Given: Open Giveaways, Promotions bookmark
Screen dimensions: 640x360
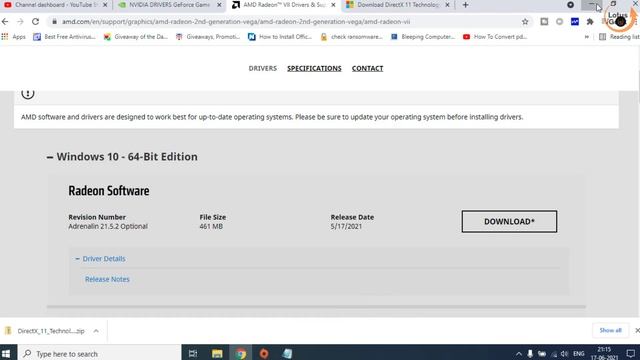Looking at the screenshot, I should (208, 37).
